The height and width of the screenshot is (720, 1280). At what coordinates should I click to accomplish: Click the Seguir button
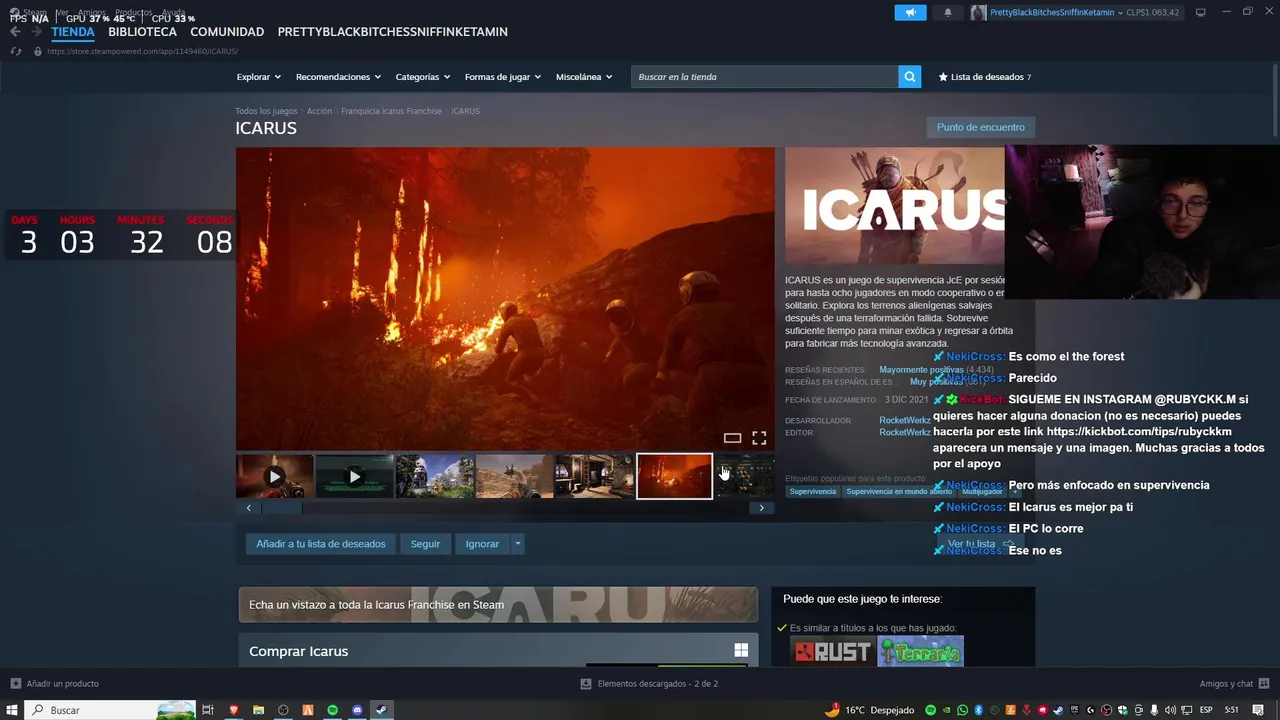coord(425,544)
